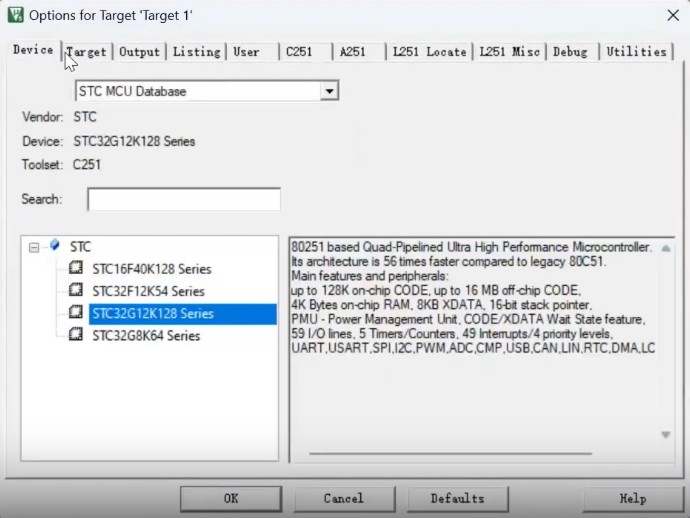The height and width of the screenshot is (518, 690).
Task: Open the Output tab
Action: pyautogui.click(x=139, y=52)
